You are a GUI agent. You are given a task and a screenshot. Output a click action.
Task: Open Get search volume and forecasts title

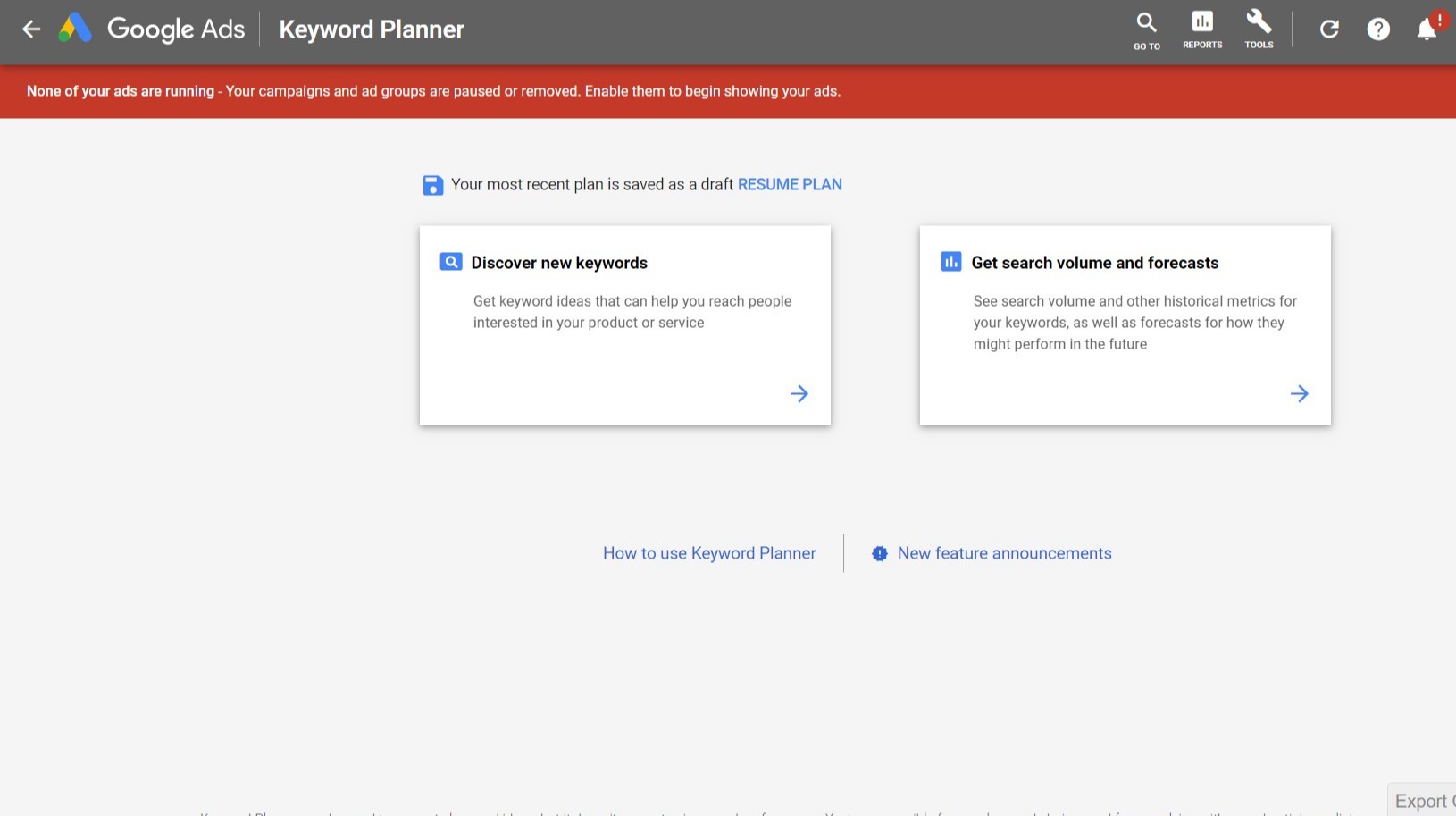click(x=1095, y=263)
